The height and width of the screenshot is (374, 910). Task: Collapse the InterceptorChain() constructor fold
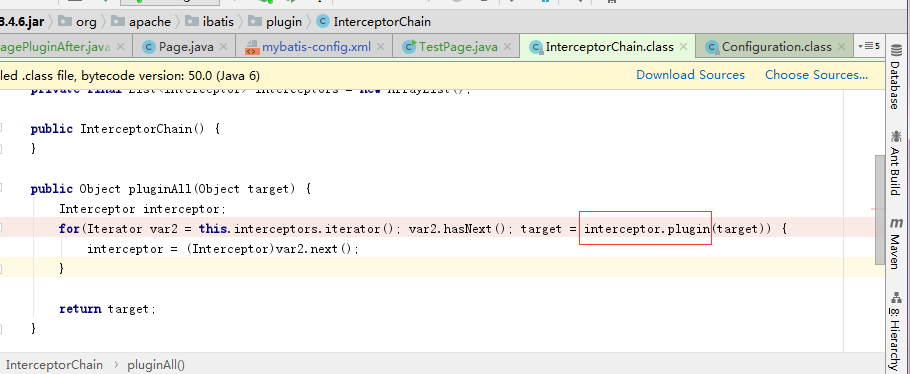pos(1,128)
